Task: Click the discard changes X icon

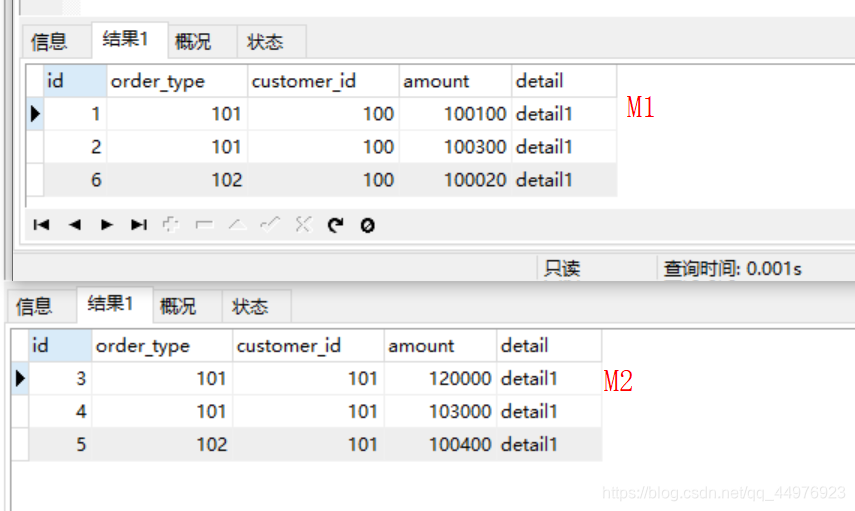Action: click(303, 225)
